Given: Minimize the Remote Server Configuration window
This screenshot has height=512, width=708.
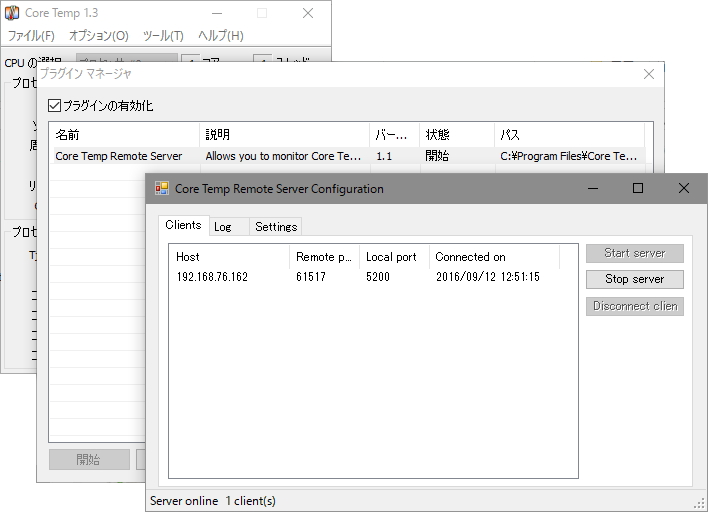Looking at the screenshot, I should [593, 188].
